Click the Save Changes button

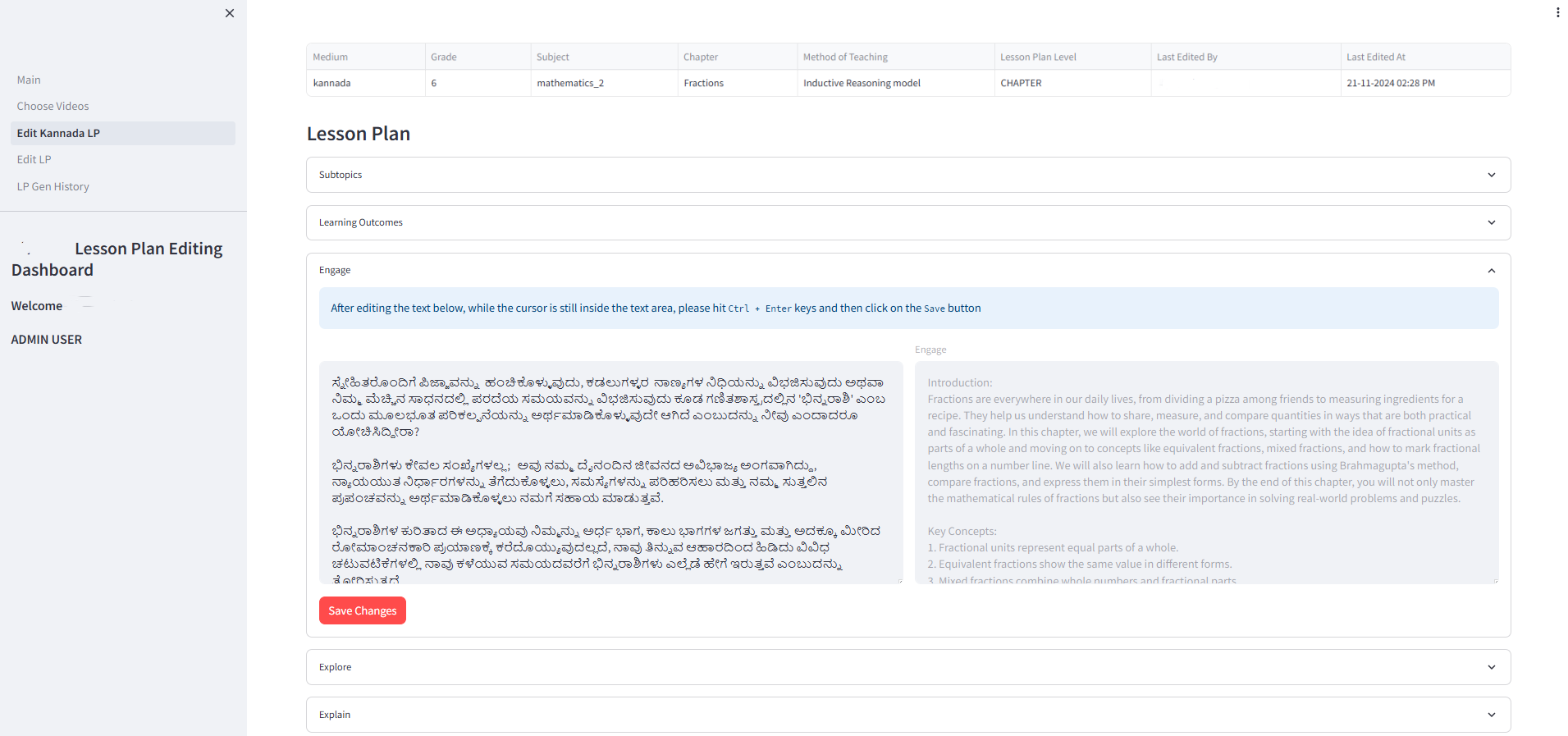(362, 610)
